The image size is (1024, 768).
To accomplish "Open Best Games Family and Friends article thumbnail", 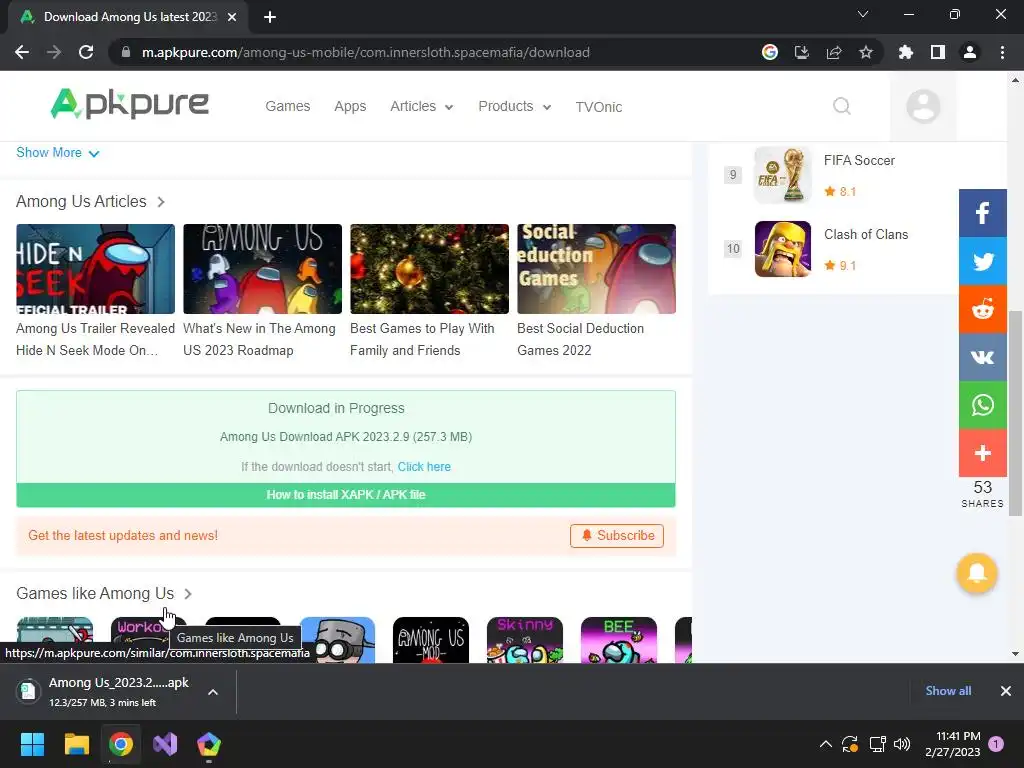I will pos(429,268).
